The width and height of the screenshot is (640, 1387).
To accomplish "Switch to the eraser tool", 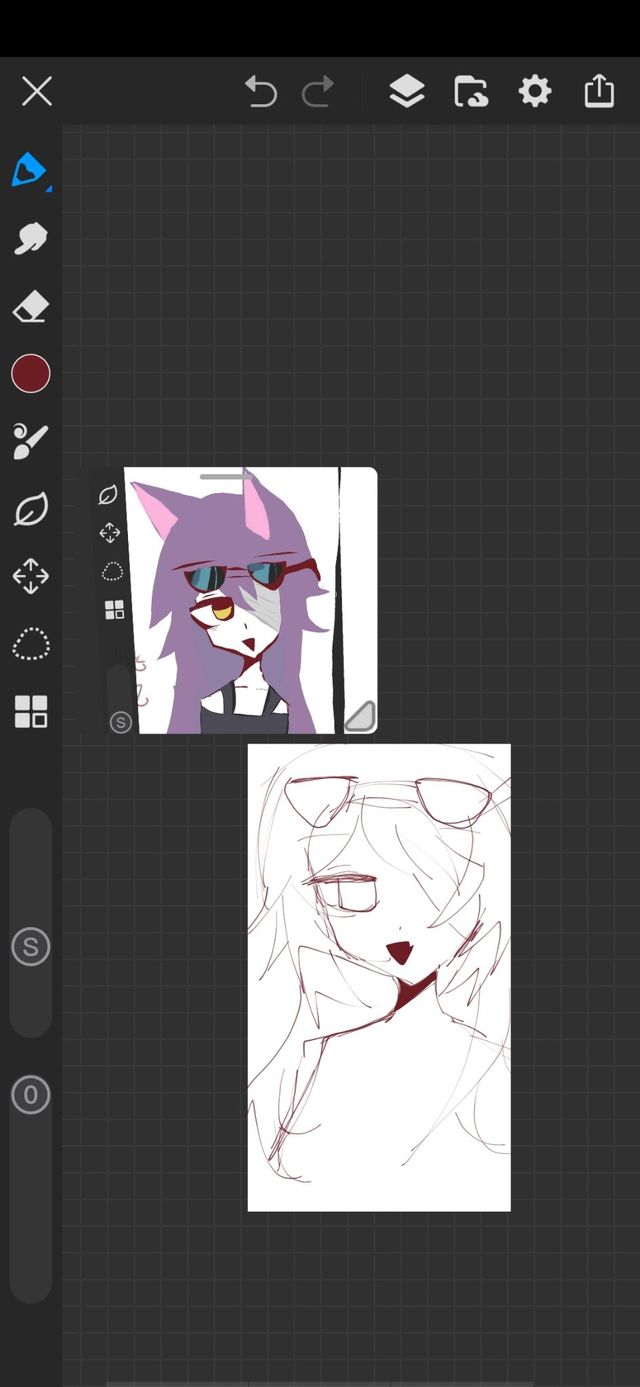I will pos(30,306).
